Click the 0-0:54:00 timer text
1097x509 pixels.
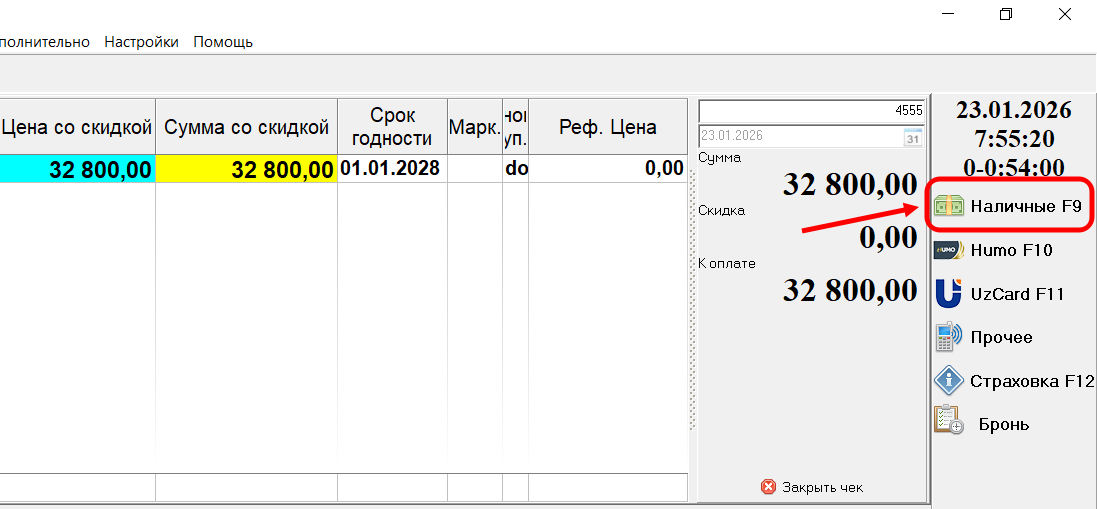[1014, 168]
